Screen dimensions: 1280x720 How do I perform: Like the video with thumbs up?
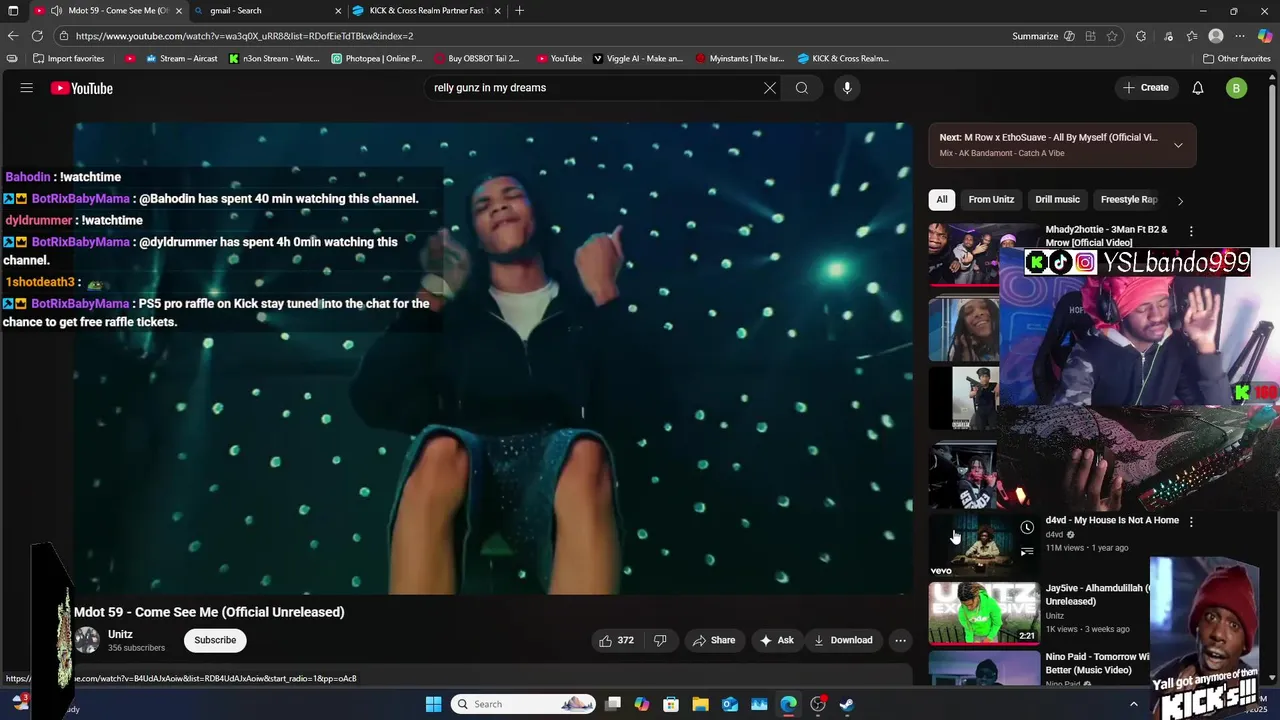617,640
